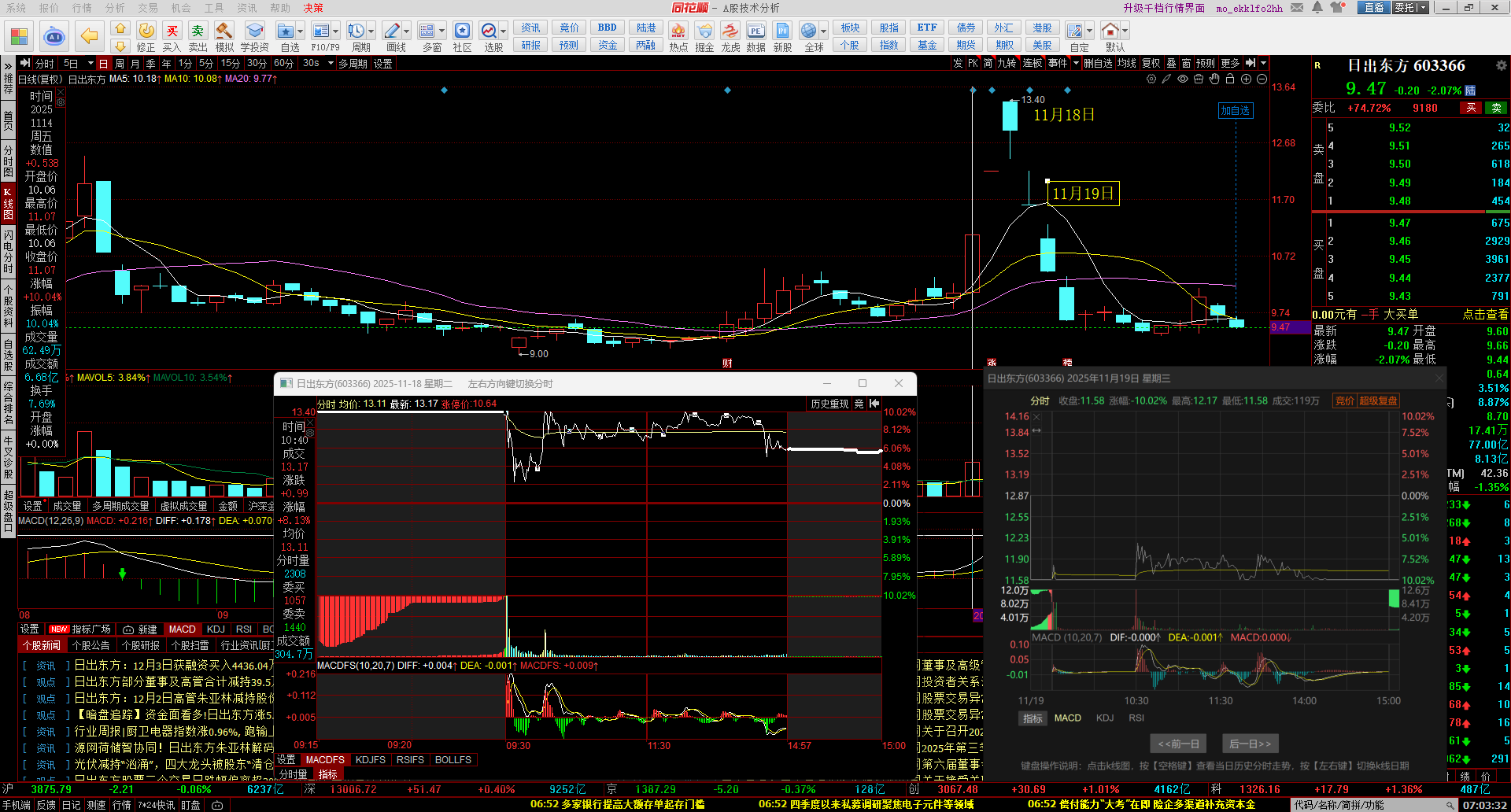
Task: Open the colorful home grid icon
Action: pos(20,36)
